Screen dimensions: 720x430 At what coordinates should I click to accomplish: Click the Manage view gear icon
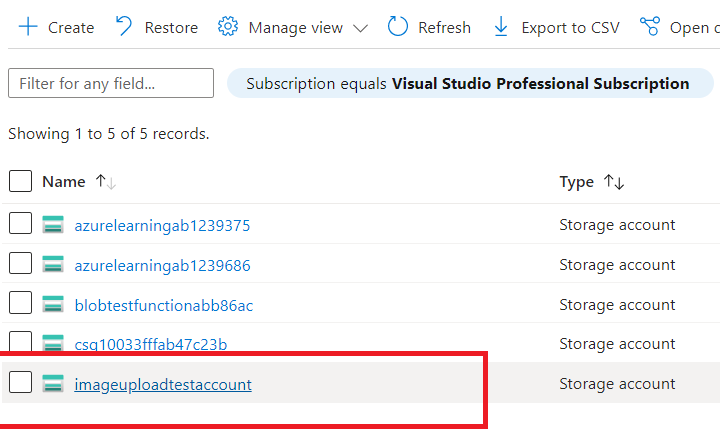pos(228,27)
